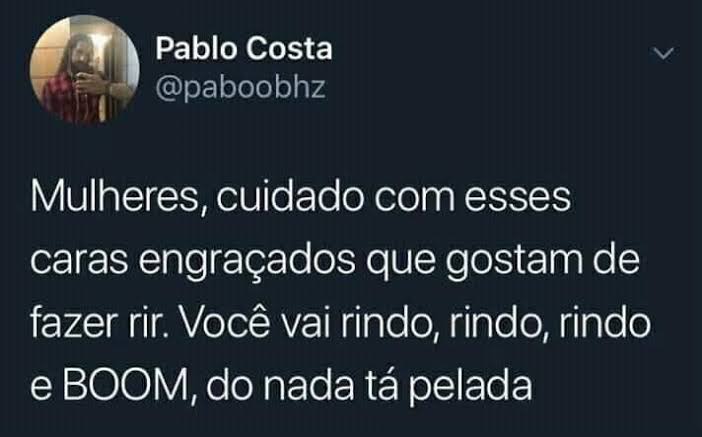Click the word gostam in the tweet
This screenshot has width=702, height=437.
point(514,262)
